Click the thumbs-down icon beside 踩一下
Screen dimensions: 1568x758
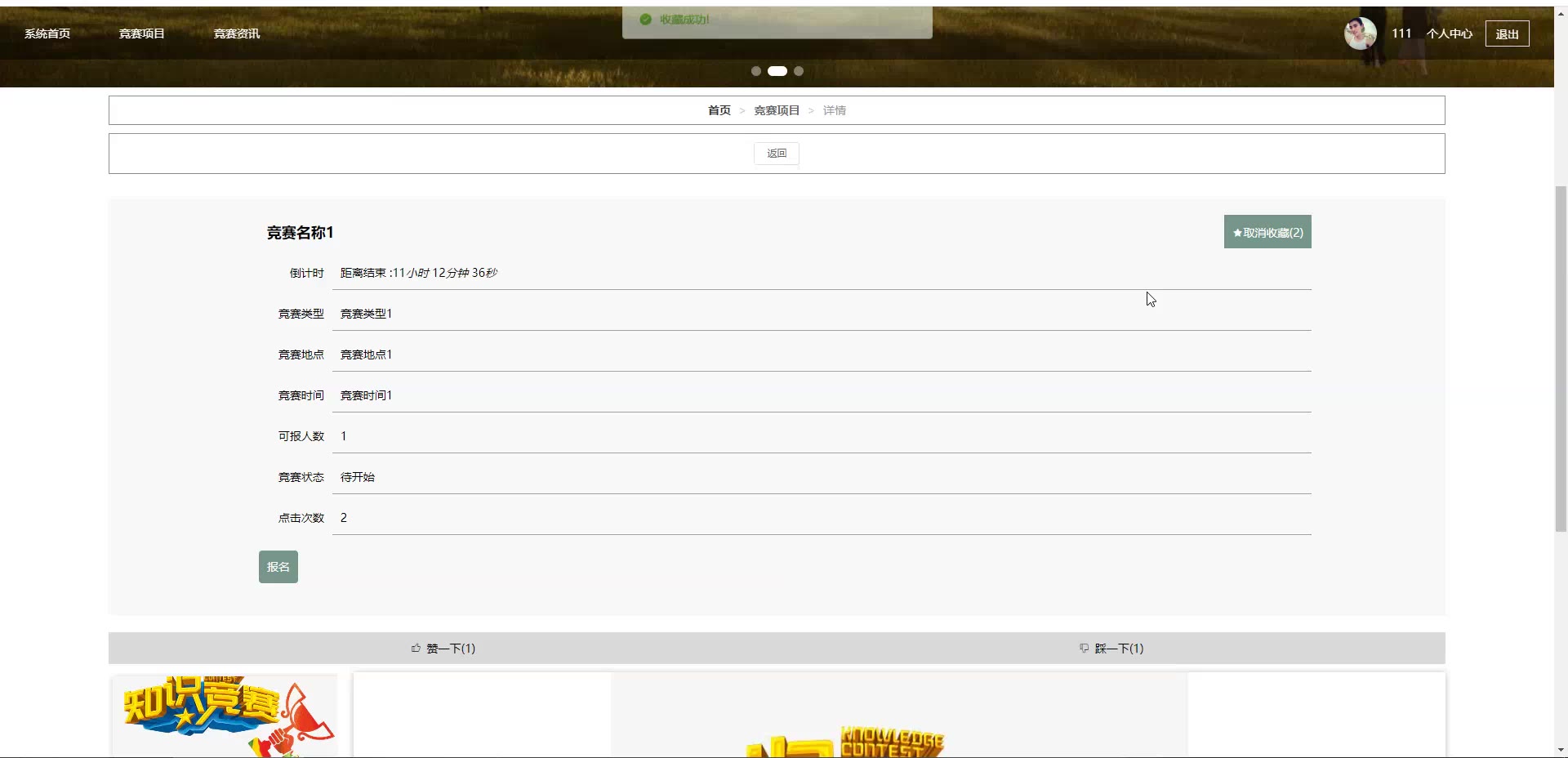point(1084,649)
